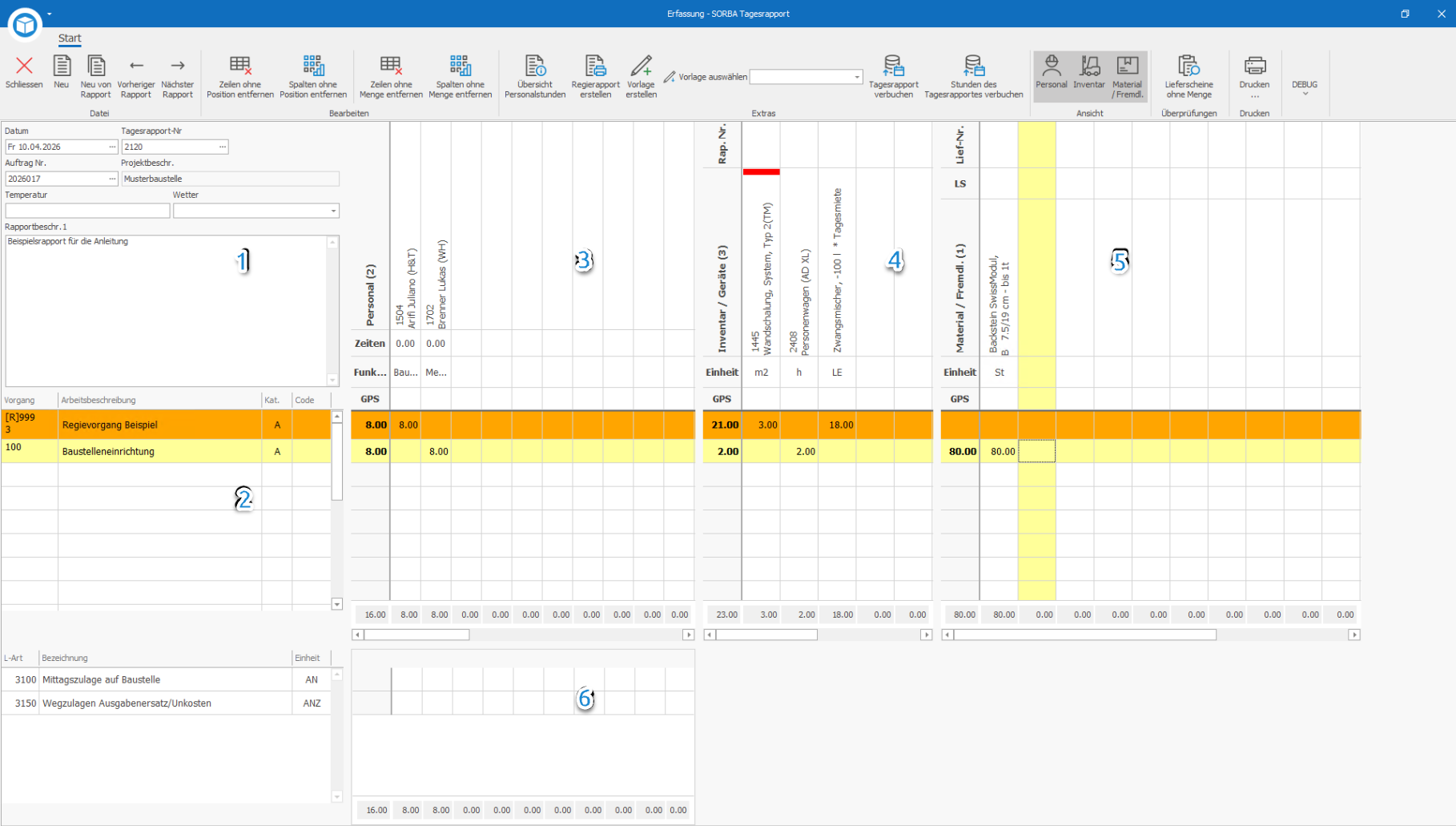Click the Temperatur input field
1456x826 pixels.
(x=87, y=211)
